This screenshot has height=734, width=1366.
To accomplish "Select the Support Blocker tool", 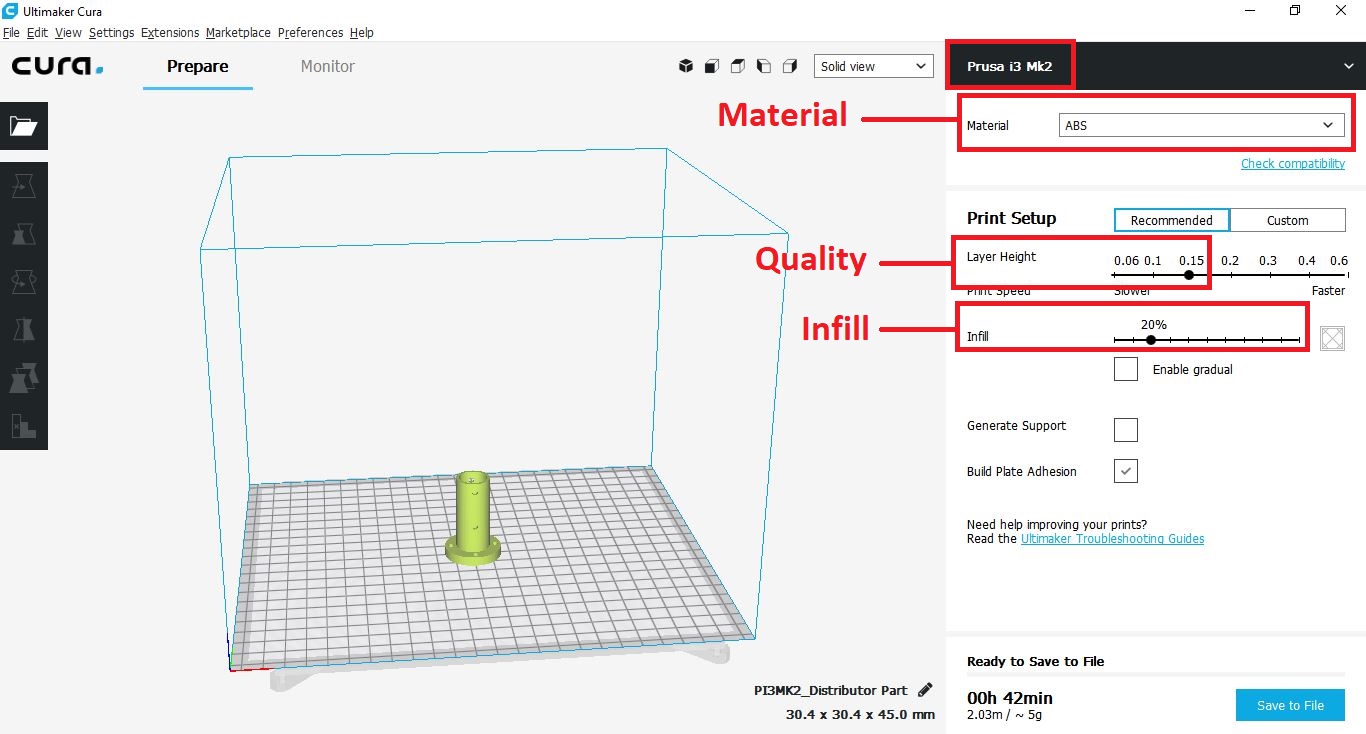I will pyautogui.click(x=23, y=426).
